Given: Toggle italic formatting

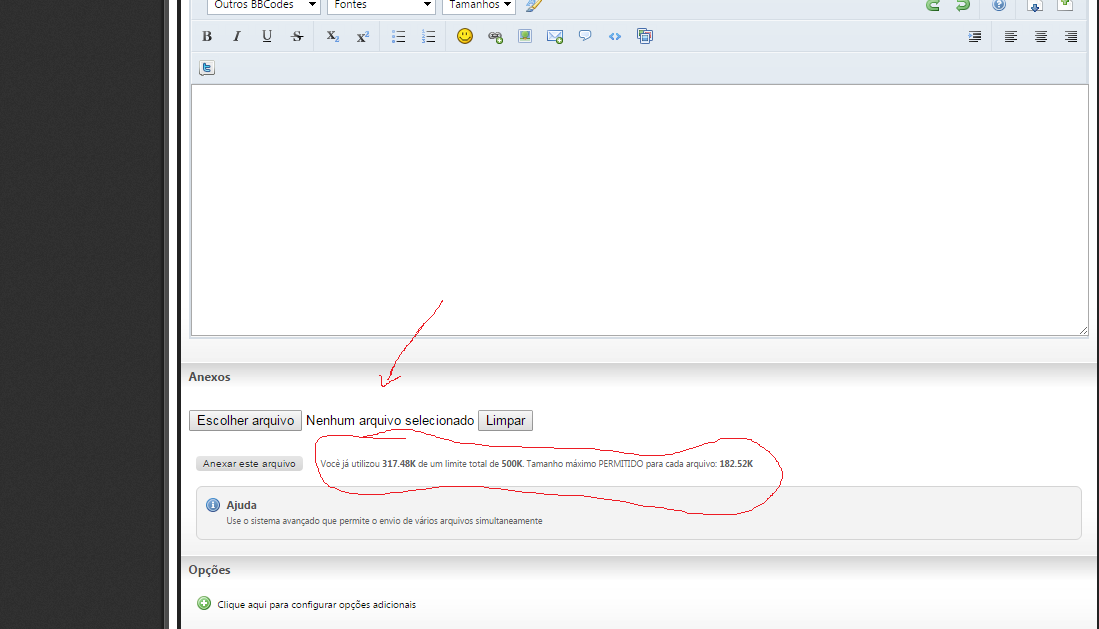Looking at the screenshot, I should (x=237, y=36).
